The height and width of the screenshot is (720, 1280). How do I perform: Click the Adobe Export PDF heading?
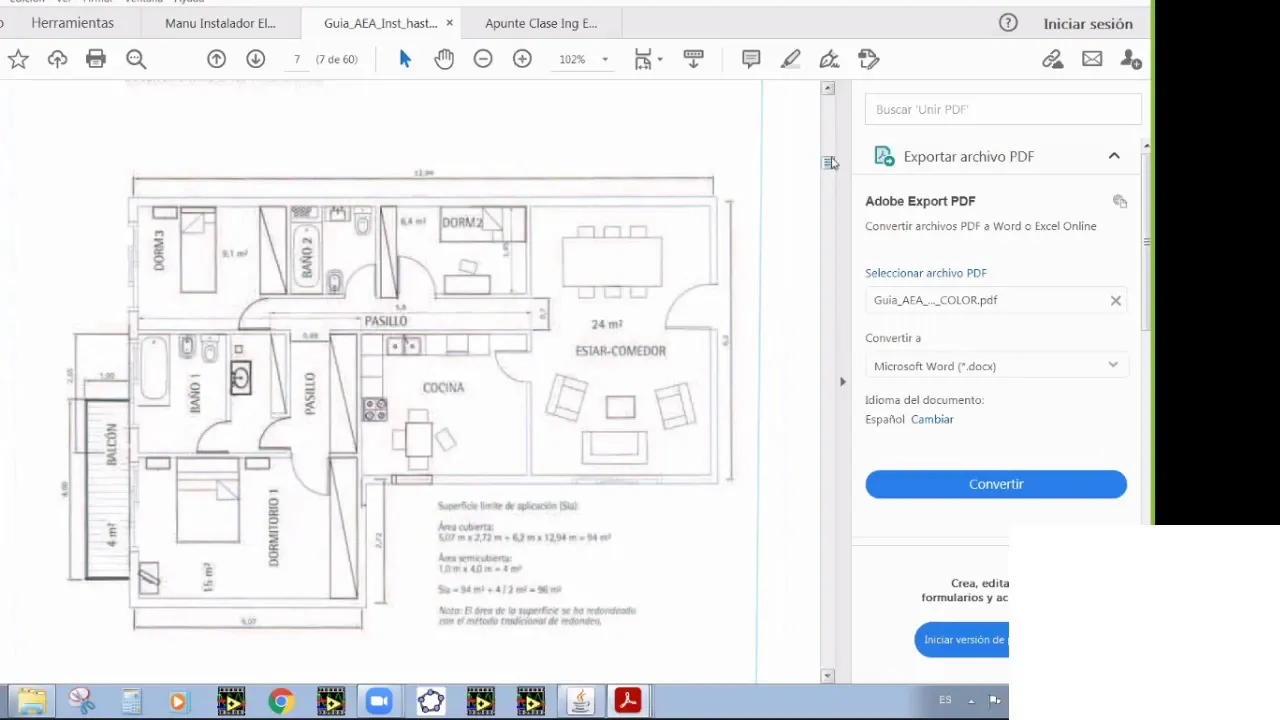pyautogui.click(x=920, y=201)
